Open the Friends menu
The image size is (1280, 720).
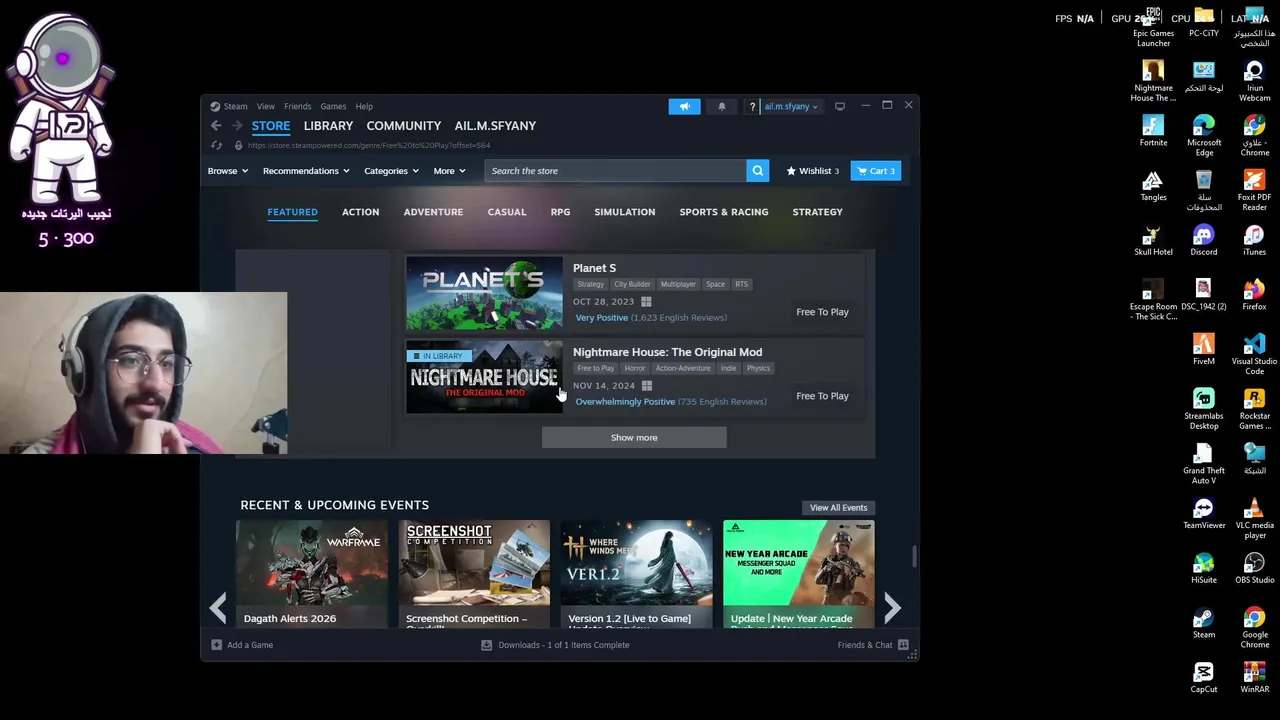tap(297, 106)
